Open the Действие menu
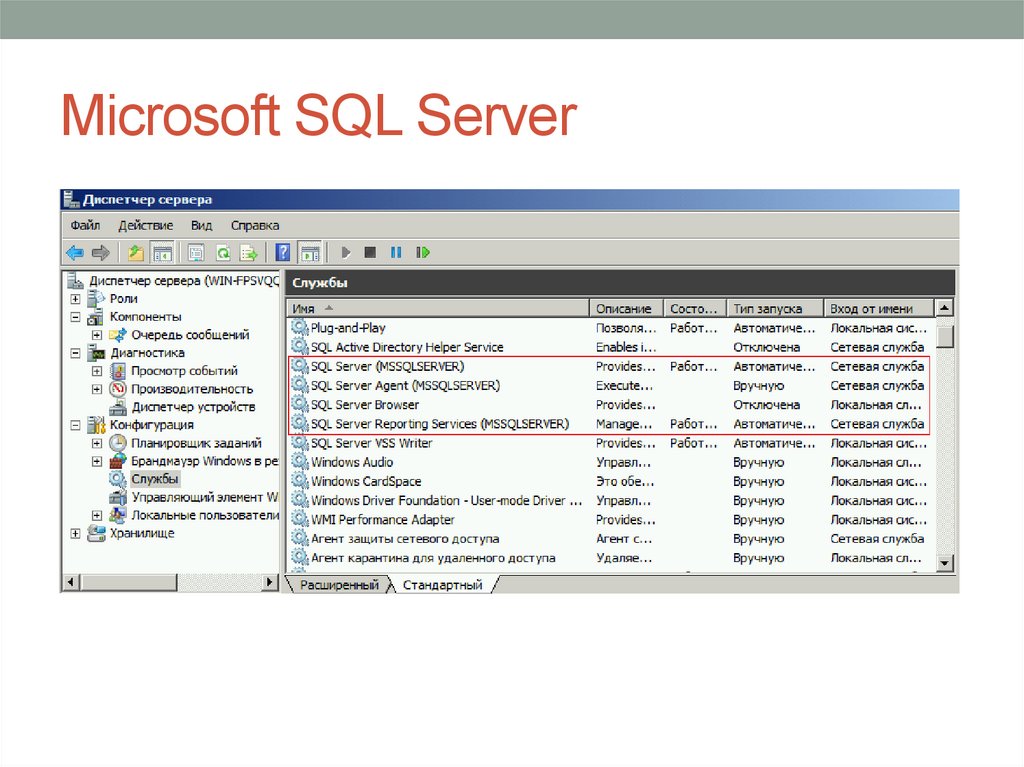This screenshot has height=767, width=1024. click(145, 225)
